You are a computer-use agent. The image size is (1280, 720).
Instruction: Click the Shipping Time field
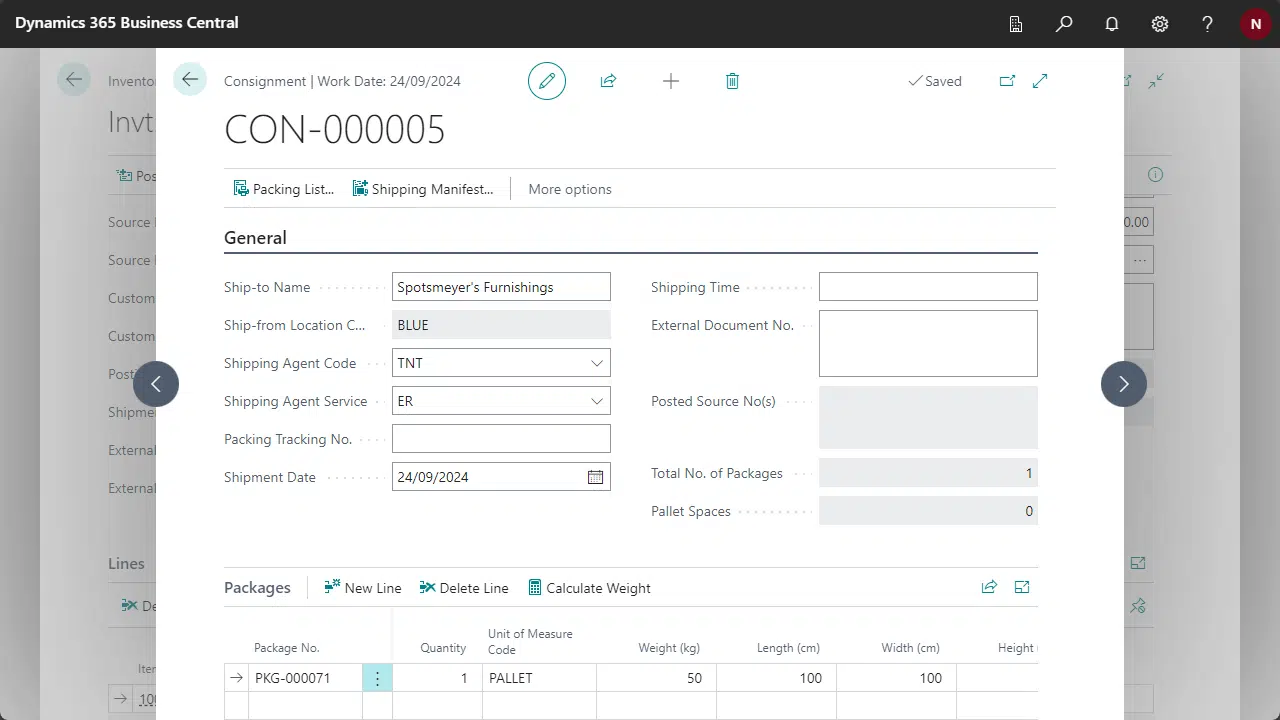[928, 287]
